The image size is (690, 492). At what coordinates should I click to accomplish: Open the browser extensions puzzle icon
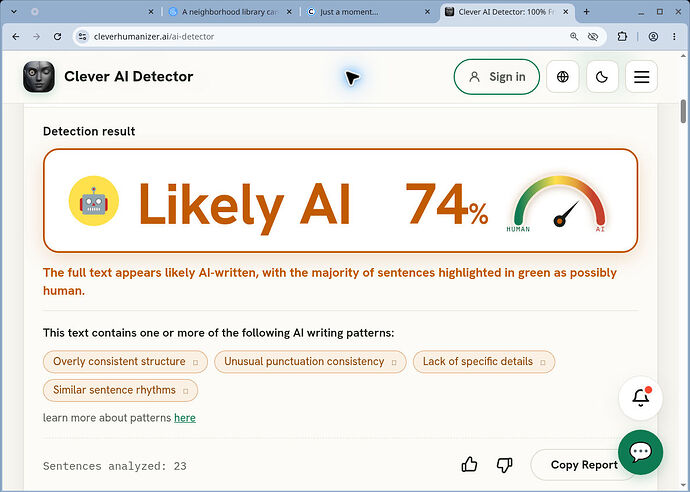[622, 37]
